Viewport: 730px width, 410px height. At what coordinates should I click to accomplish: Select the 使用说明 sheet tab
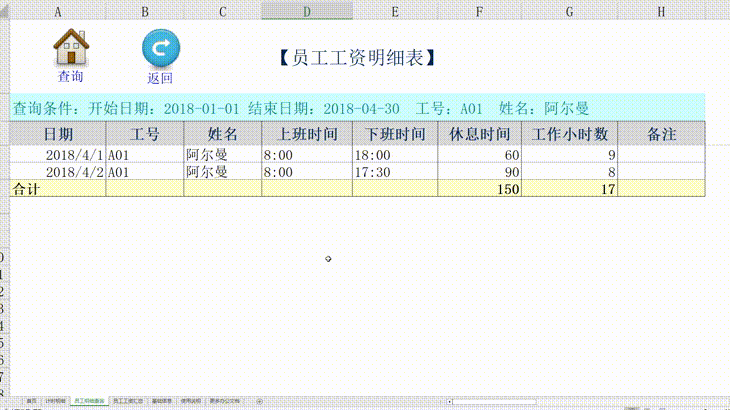click(x=190, y=401)
